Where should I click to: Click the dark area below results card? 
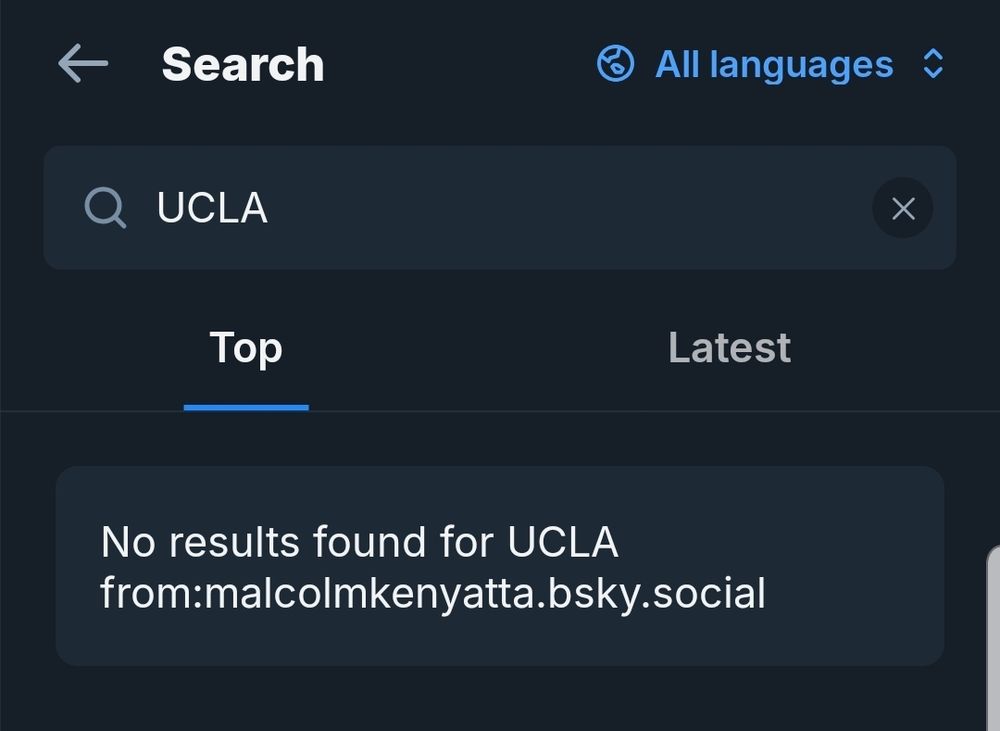click(x=500, y=700)
